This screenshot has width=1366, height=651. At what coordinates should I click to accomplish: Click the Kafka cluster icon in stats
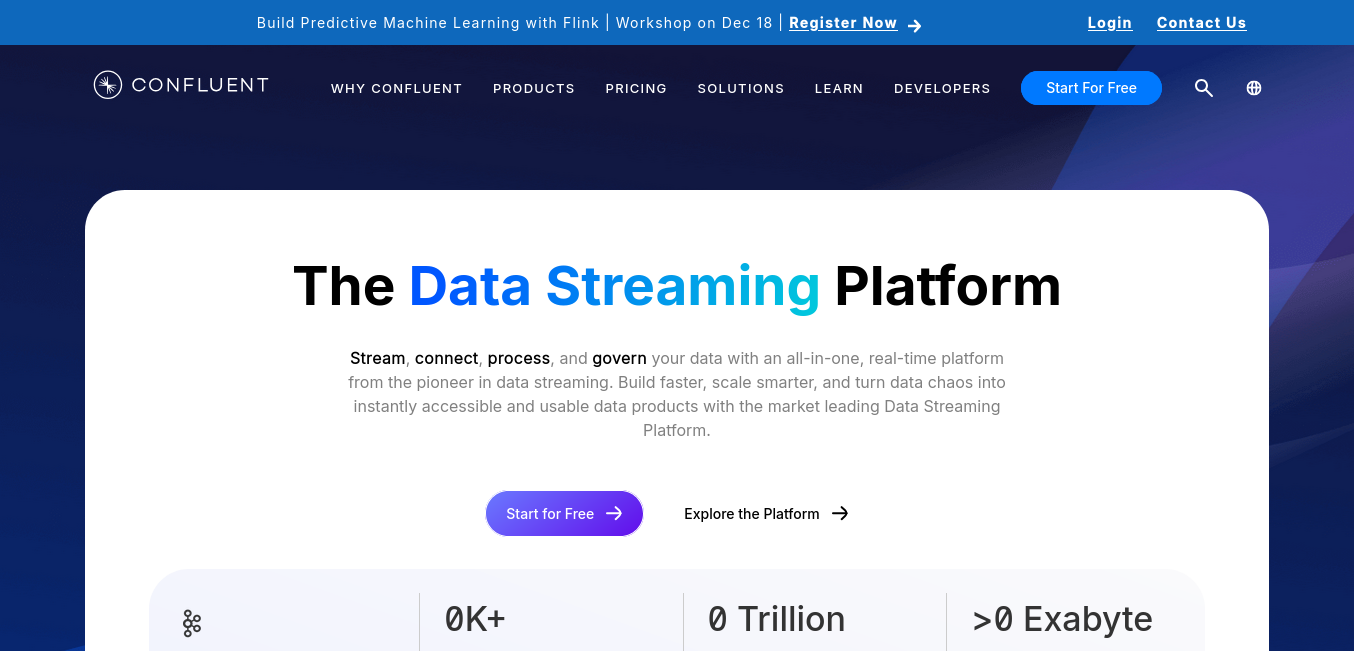tap(192, 624)
